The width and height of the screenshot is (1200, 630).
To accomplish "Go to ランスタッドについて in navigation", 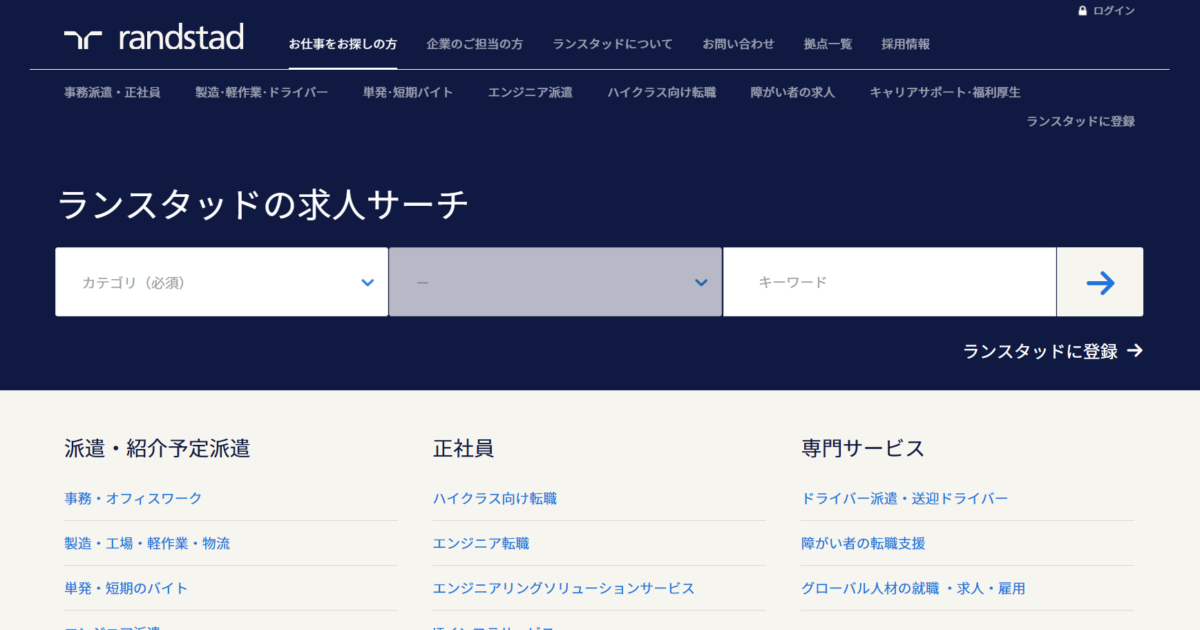I will 612,44.
